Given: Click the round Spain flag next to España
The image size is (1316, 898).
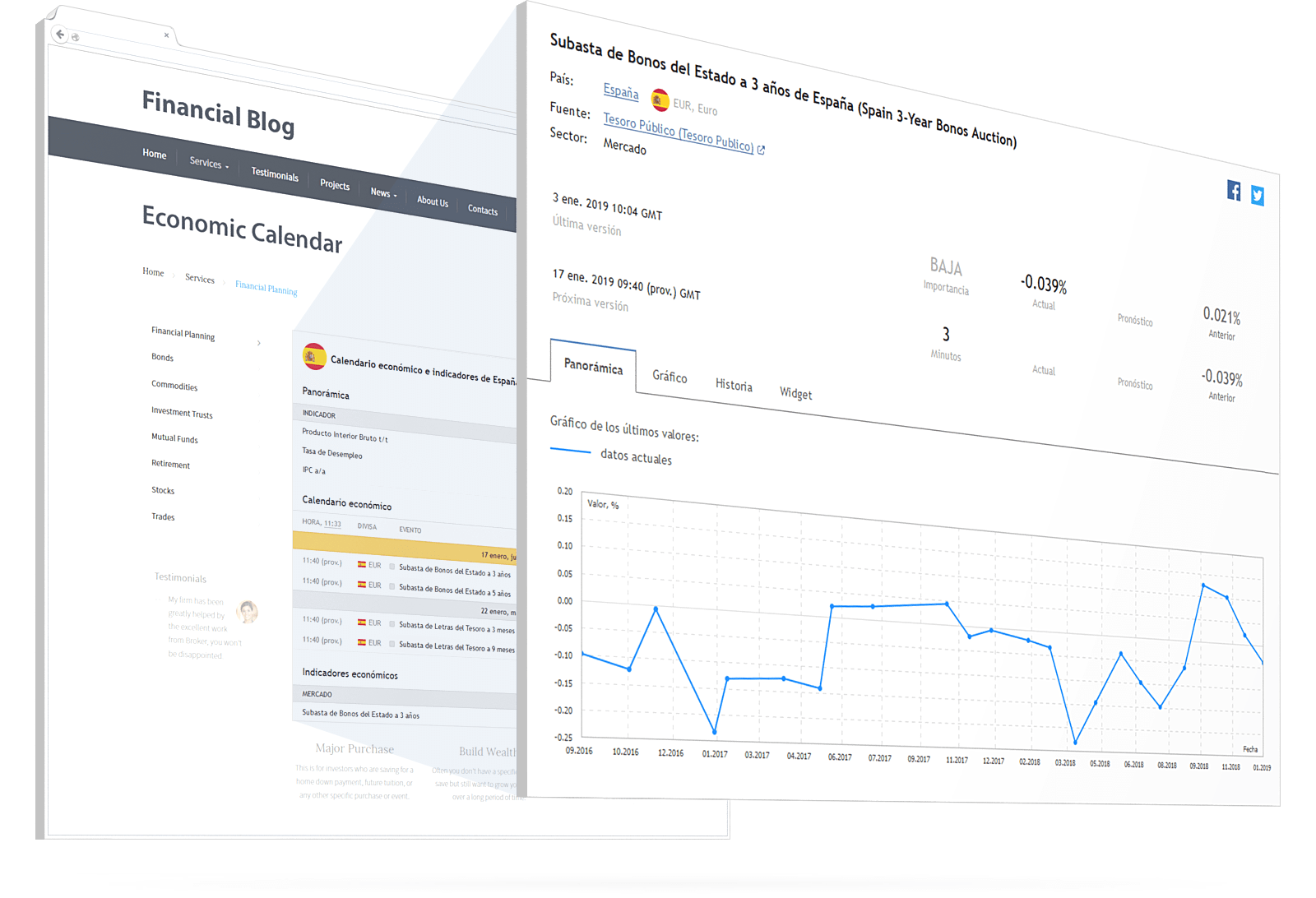Looking at the screenshot, I should point(660,100).
